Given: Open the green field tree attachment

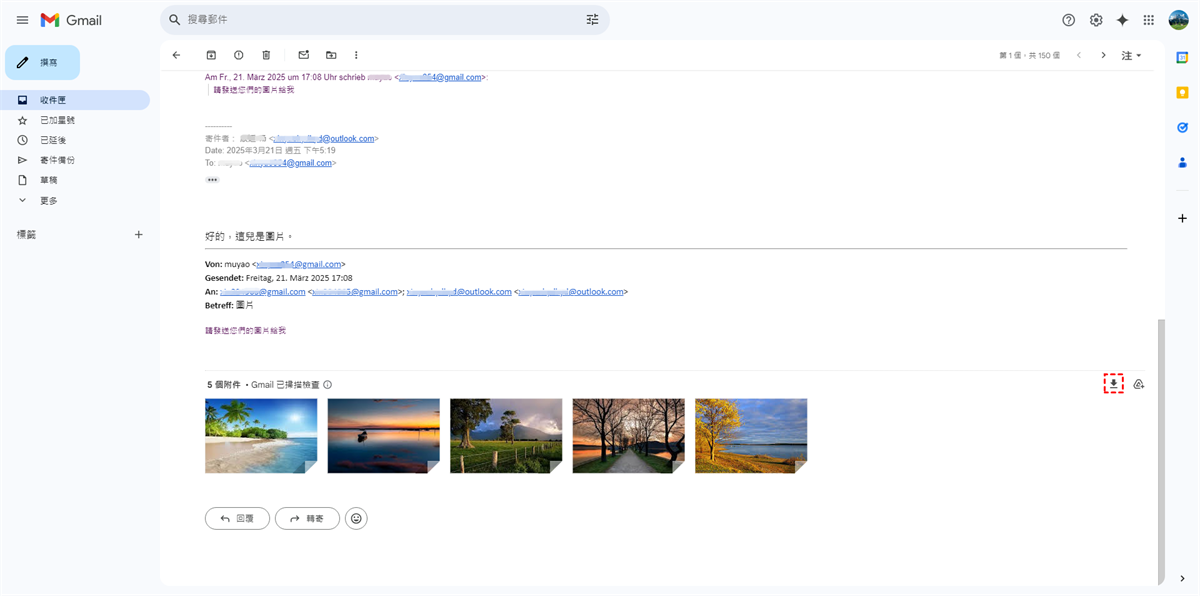Looking at the screenshot, I should 506,436.
